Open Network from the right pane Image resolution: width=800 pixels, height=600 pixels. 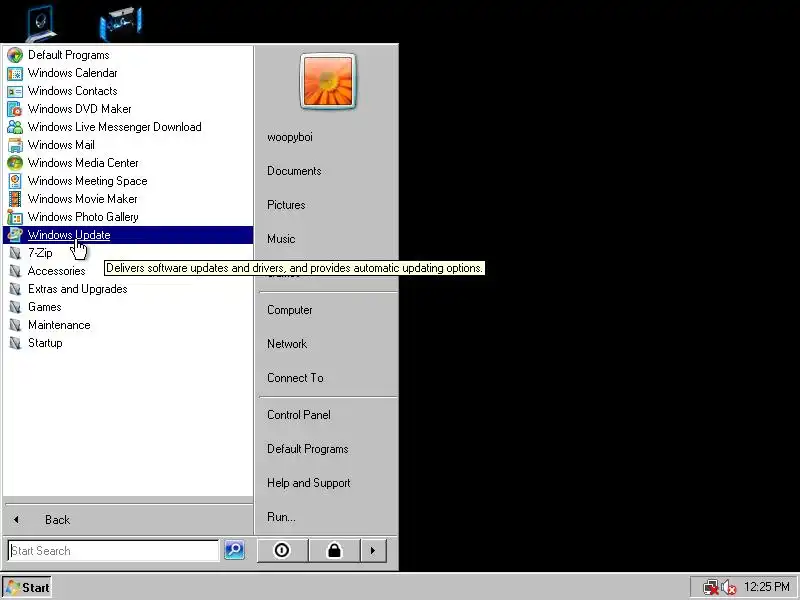(287, 344)
